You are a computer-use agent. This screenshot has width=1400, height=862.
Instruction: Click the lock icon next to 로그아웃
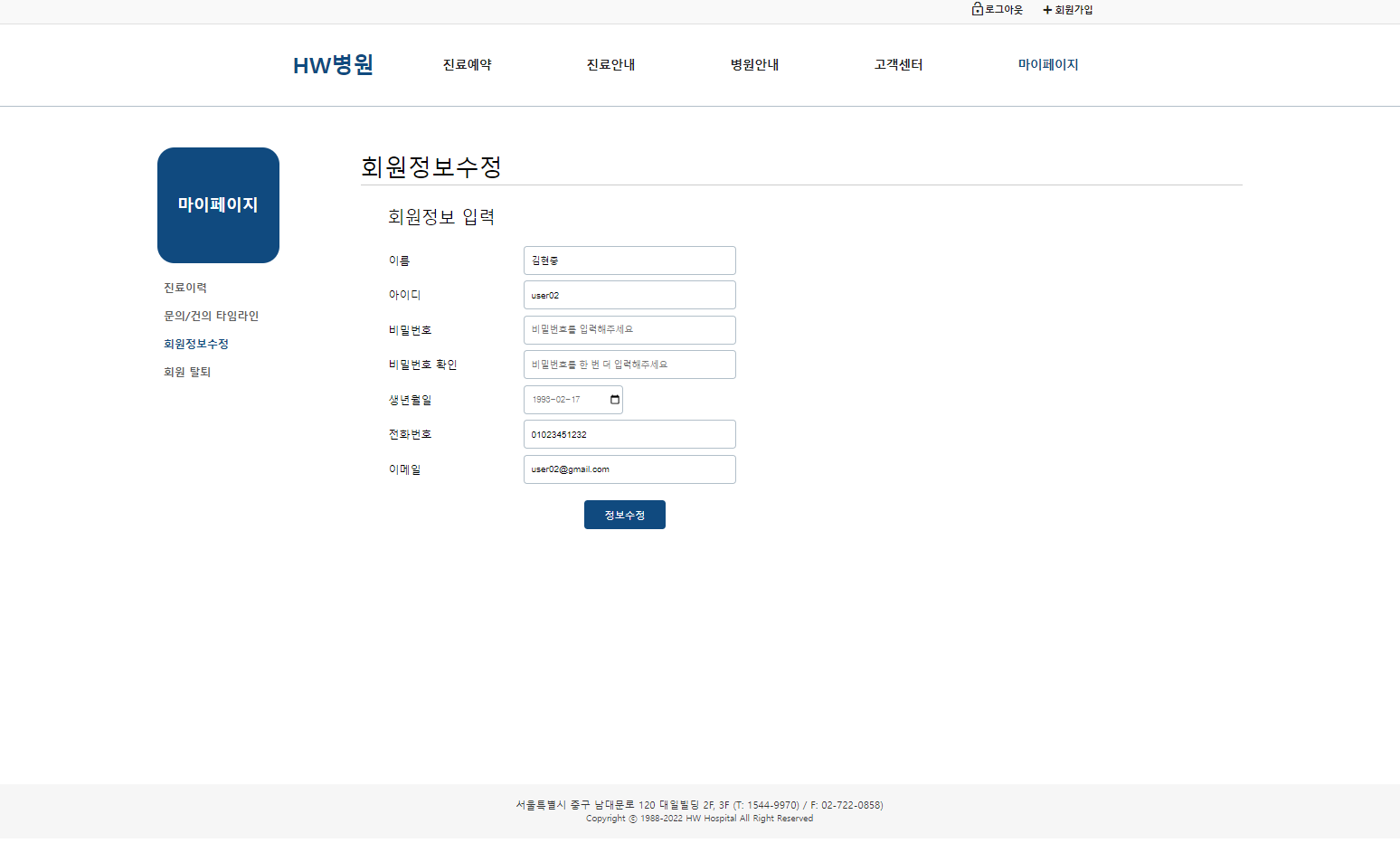tap(976, 8)
